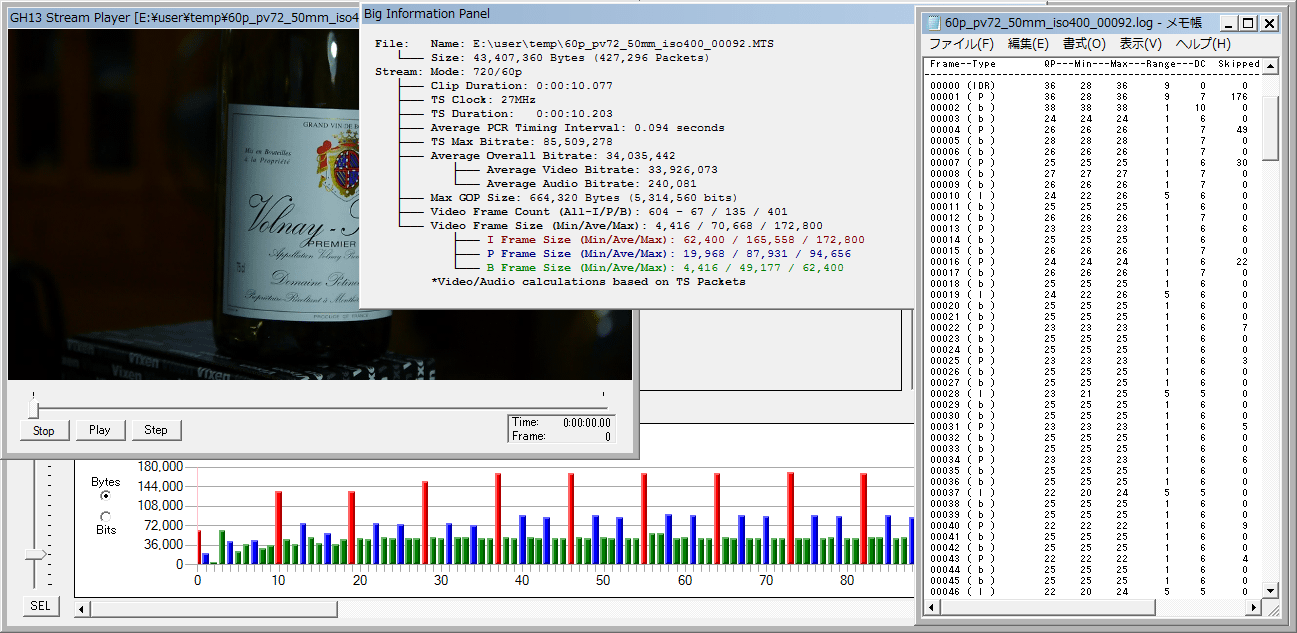Screen dimensions: 1297x633
Task: Open the 編集(E) menu in Notepad
Action: tap(1028, 44)
